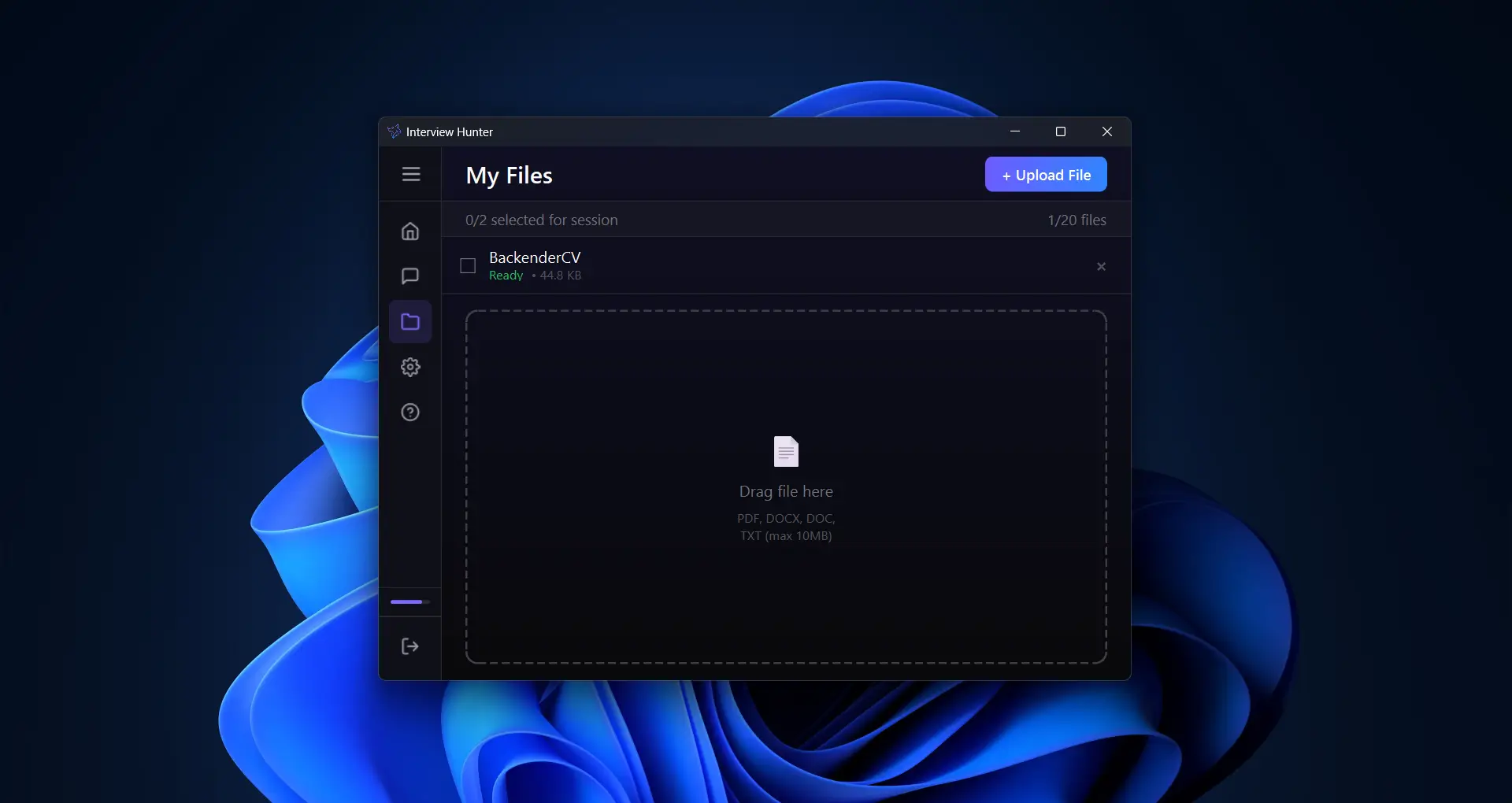Select the Files folder icon in sidebar
The height and width of the screenshot is (803, 1512).
tap(410, 321)
